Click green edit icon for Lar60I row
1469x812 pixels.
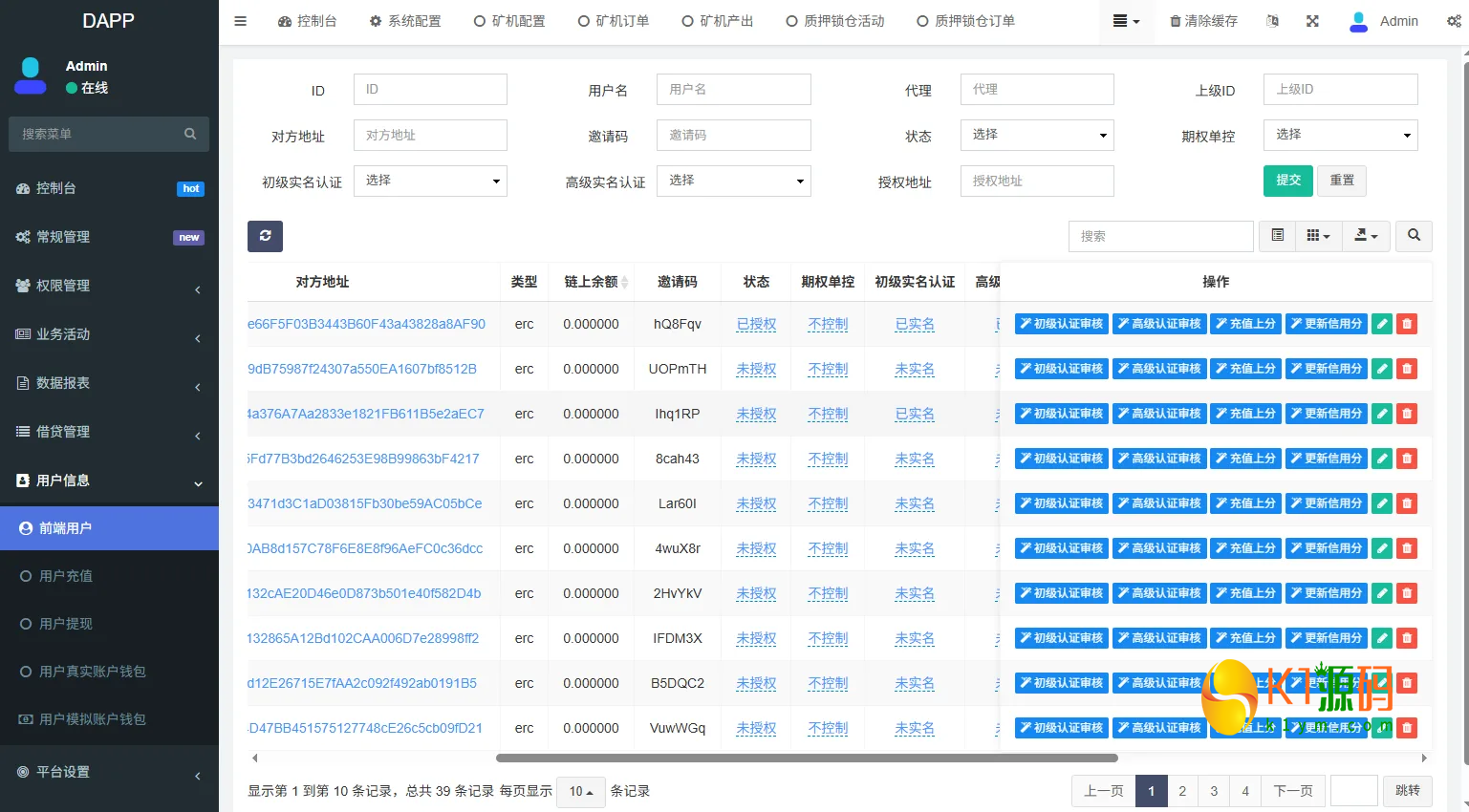pyautogui.click(x=1382, y=503)
